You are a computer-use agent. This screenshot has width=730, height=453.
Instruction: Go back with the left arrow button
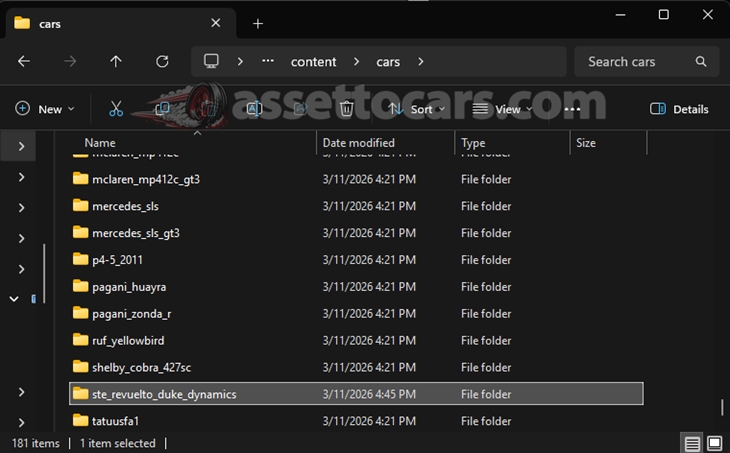[x=24, y=61]
